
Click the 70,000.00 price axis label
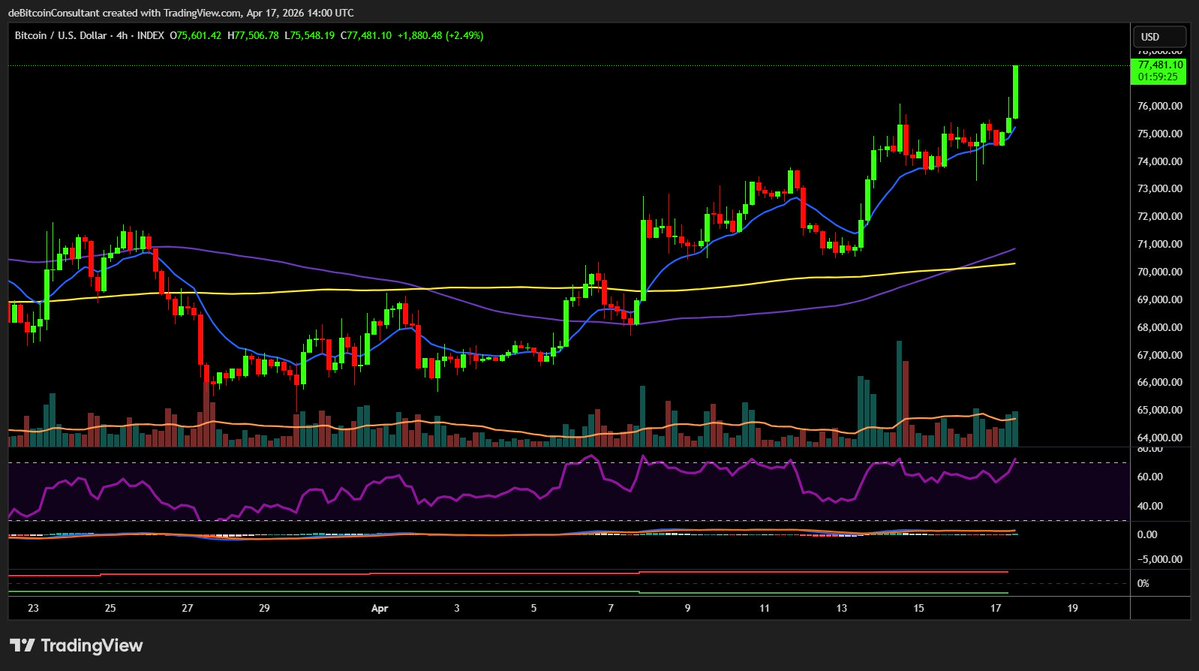1160,272
